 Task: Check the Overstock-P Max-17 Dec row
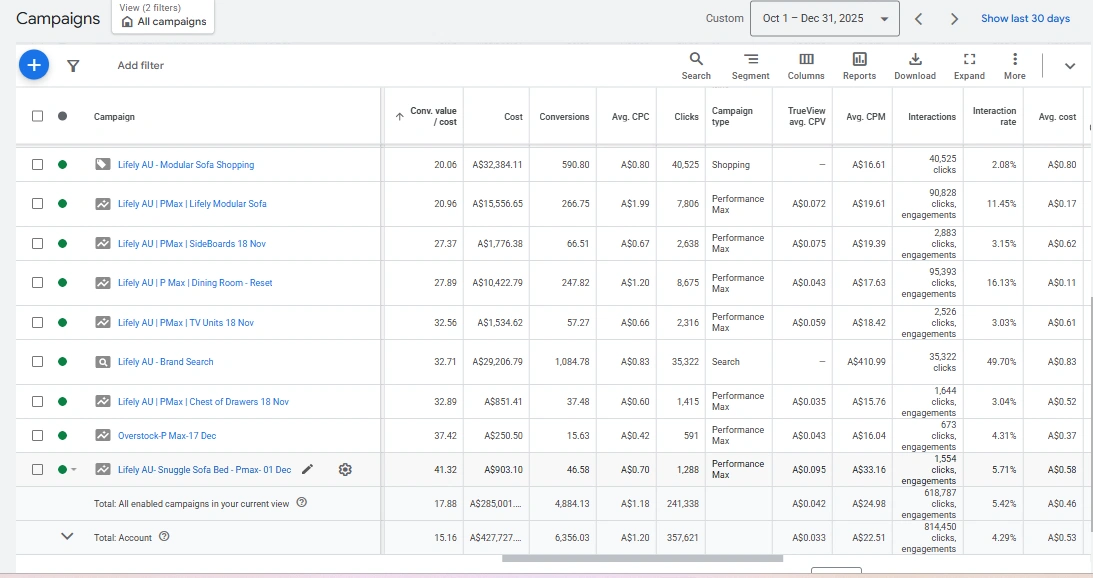point(38,435)
